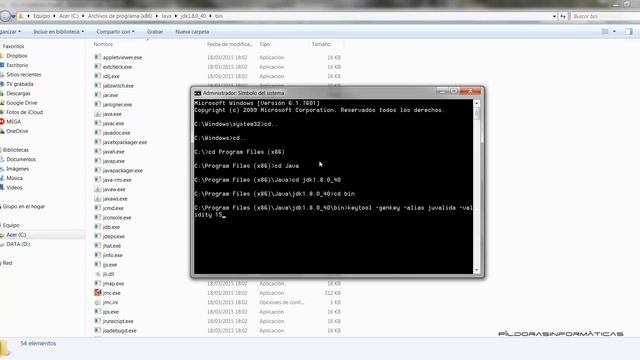640x360 pixels.
Task: Open Dropbox folder in Favoritos
Action: tap(16, 56)
